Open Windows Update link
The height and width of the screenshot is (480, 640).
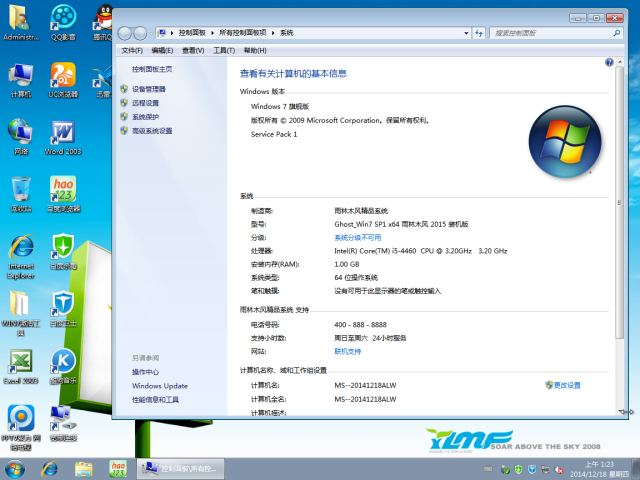tap(160, 386)
